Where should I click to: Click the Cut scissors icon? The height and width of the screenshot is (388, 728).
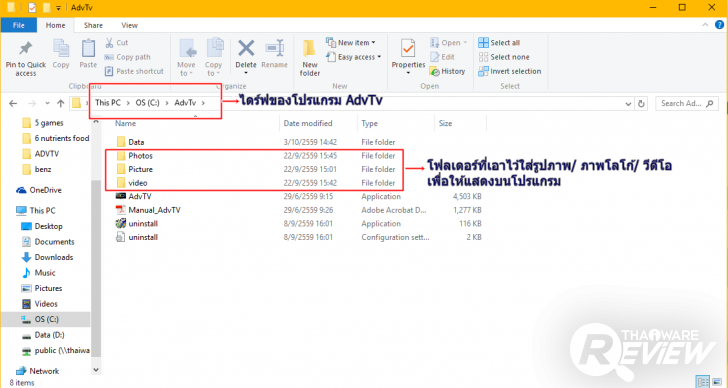[x=110, y=43]
